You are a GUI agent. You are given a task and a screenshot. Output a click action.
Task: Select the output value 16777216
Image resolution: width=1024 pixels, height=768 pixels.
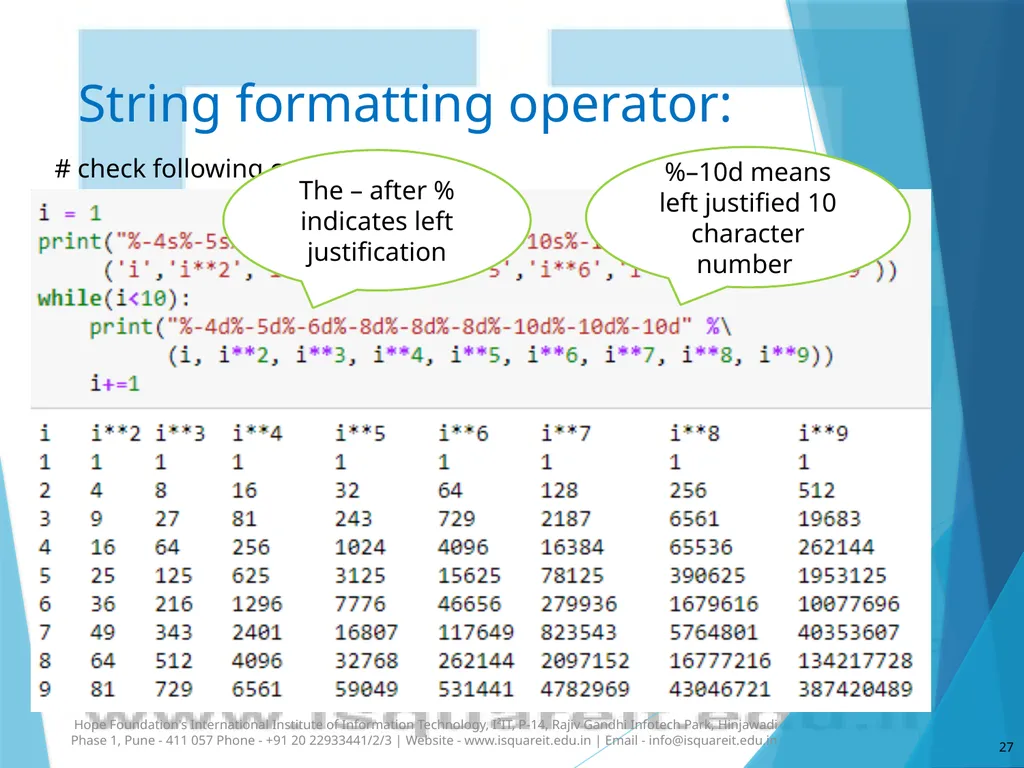720,661
